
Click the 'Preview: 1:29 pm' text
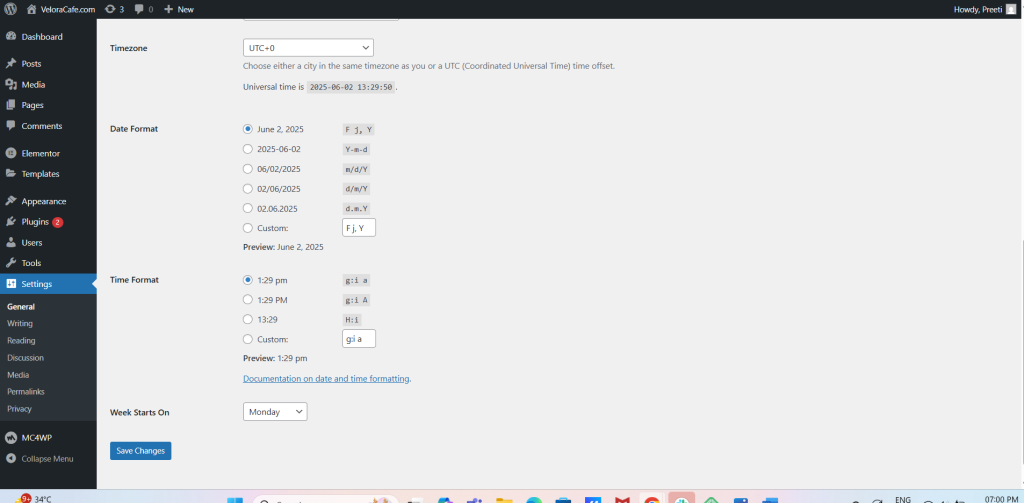pos(275,358)
